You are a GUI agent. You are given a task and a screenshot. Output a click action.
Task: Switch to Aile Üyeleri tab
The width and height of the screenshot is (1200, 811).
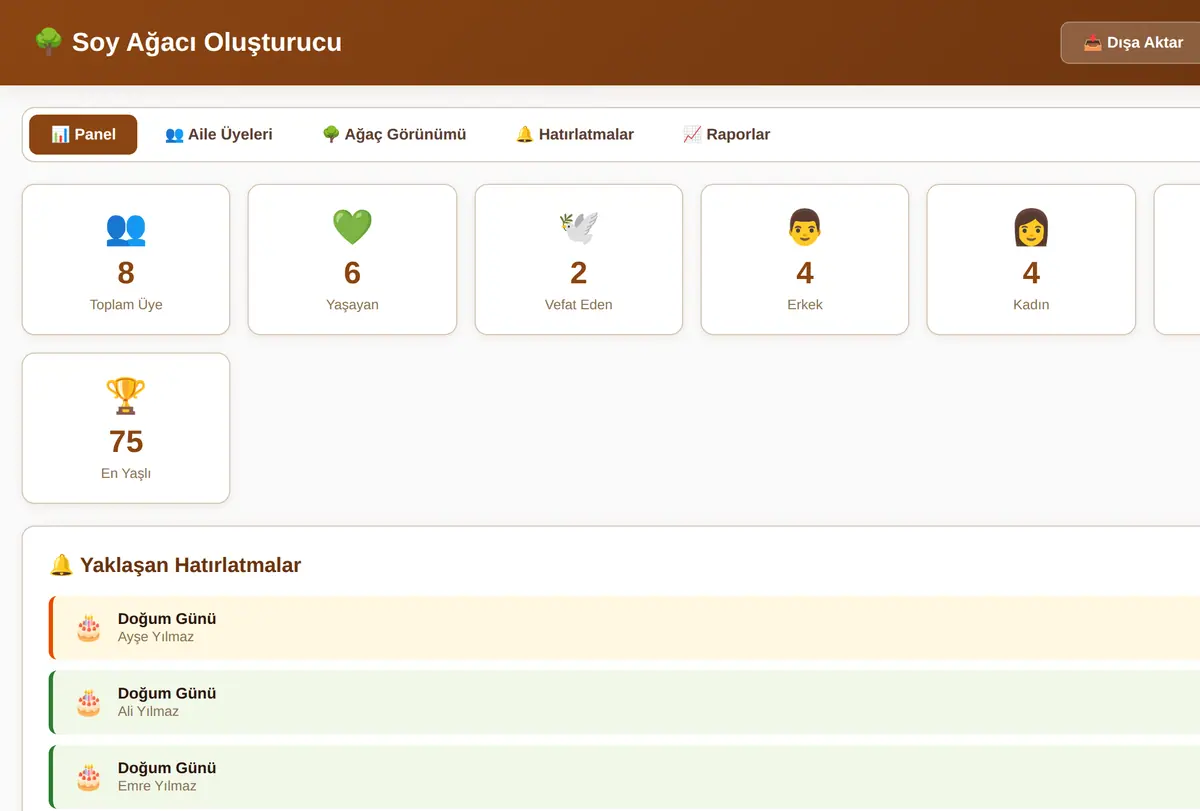pos(218,134)
